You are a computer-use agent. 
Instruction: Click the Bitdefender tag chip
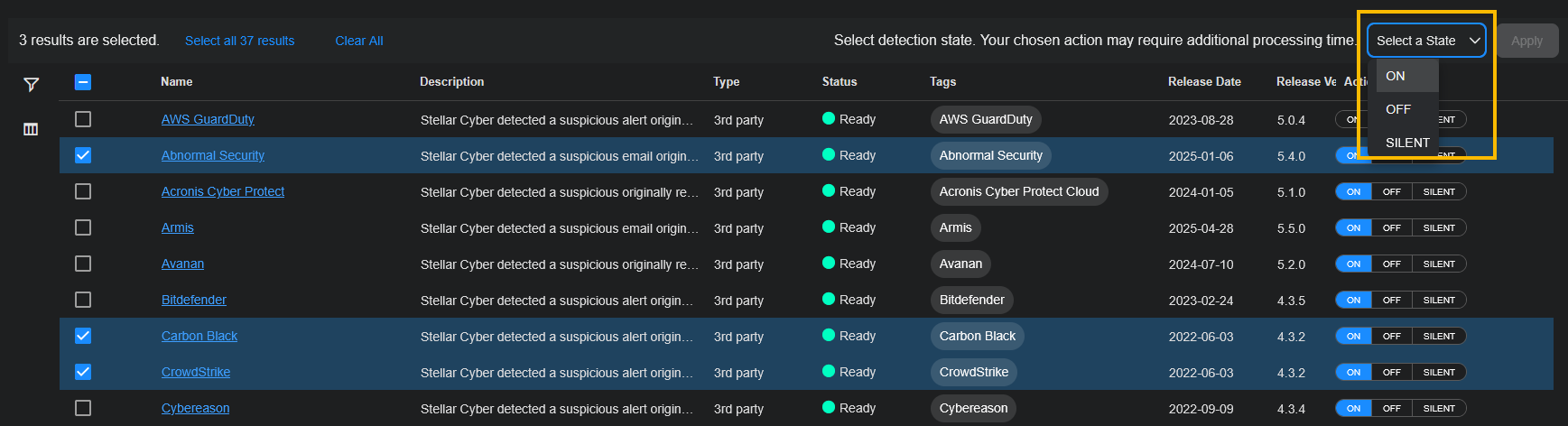tap(971, 300)
